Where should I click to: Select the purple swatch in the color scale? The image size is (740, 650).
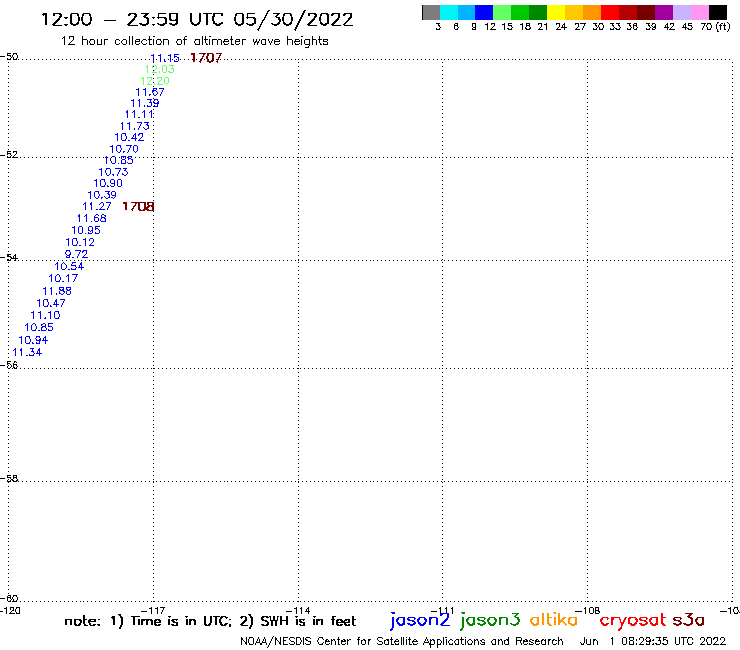[x=664, y=12]
